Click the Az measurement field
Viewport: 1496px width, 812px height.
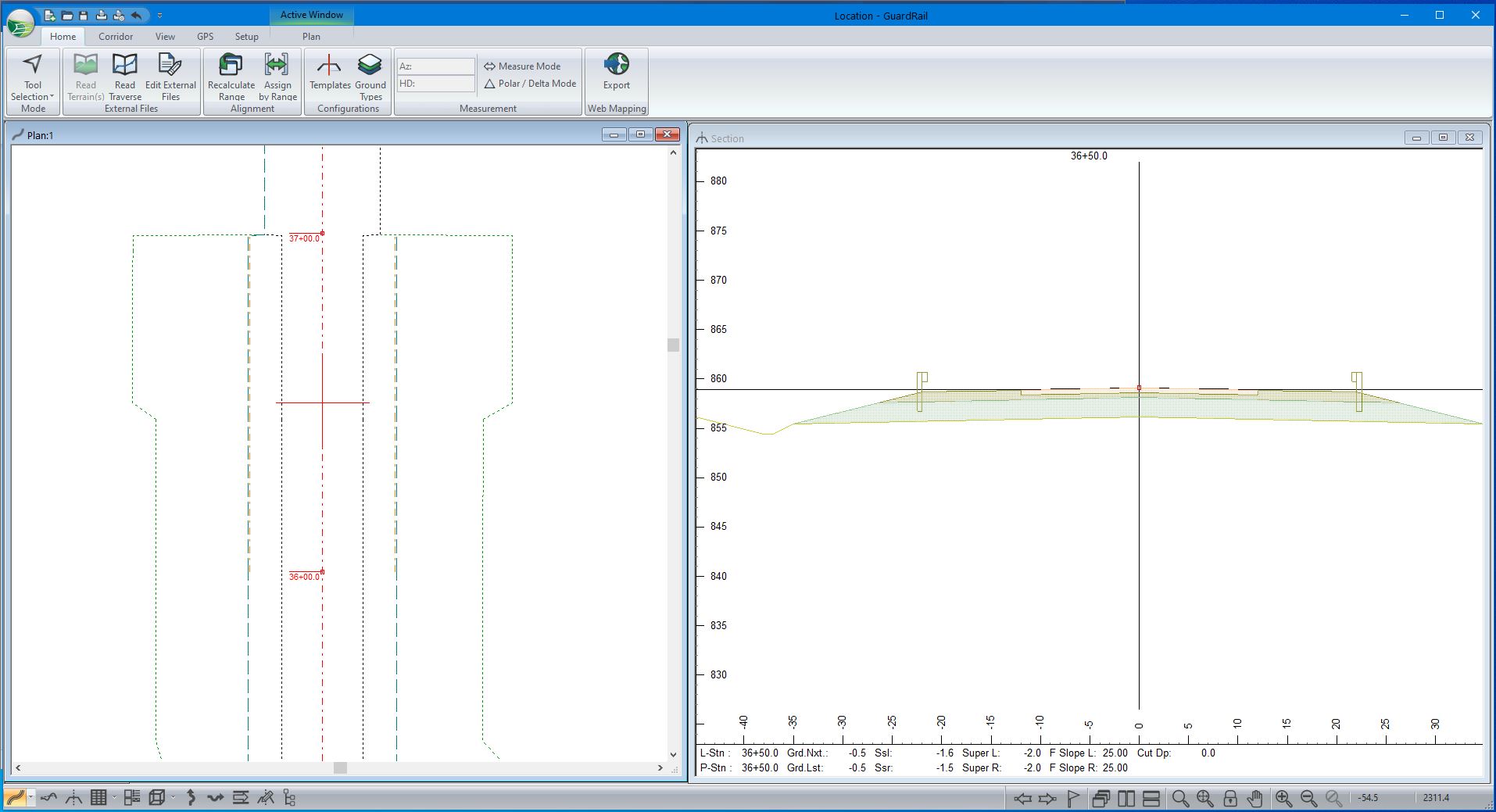click(x=436, y=66)
